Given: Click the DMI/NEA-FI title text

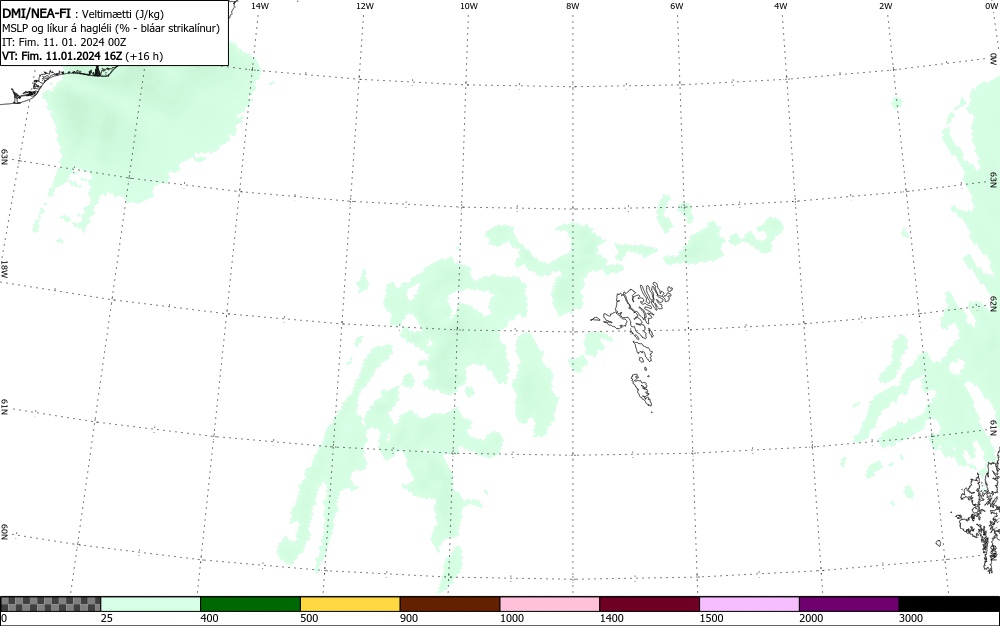Looking at the screenshot, I should click(x=36, y=14).
